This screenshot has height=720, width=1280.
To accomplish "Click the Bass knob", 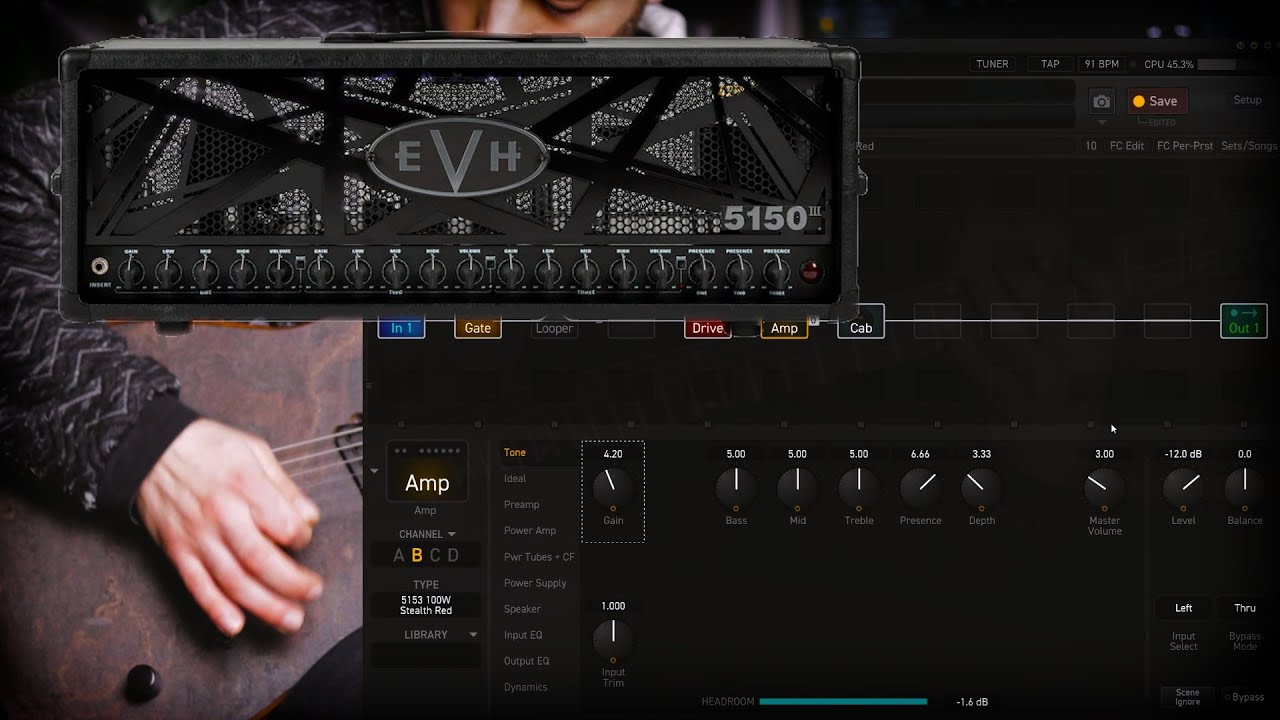I will tap(736, 487).
